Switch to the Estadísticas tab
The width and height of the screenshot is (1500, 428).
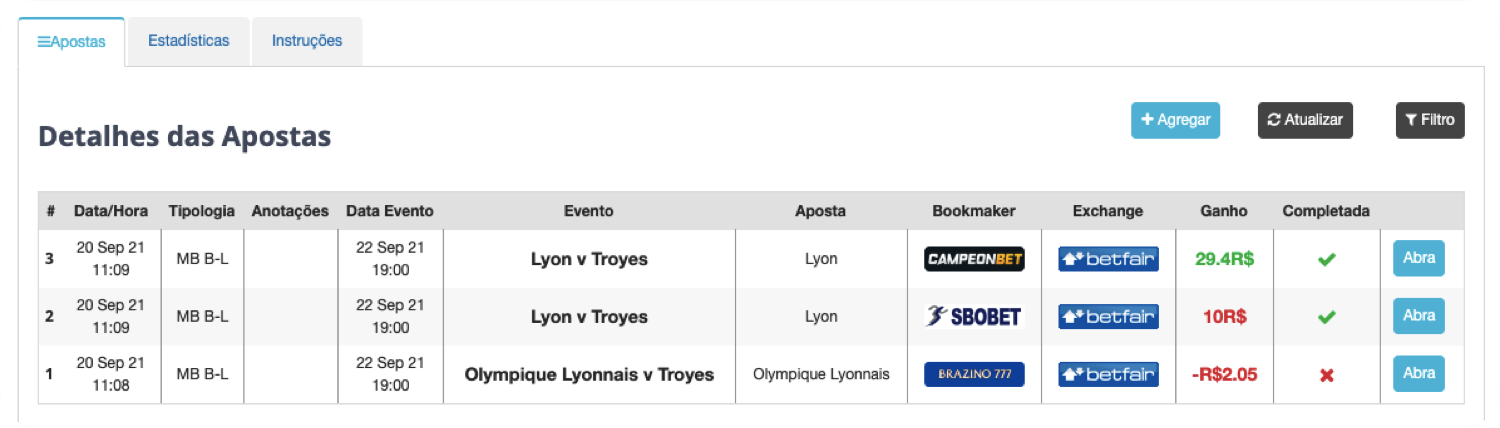coord(189,41)
